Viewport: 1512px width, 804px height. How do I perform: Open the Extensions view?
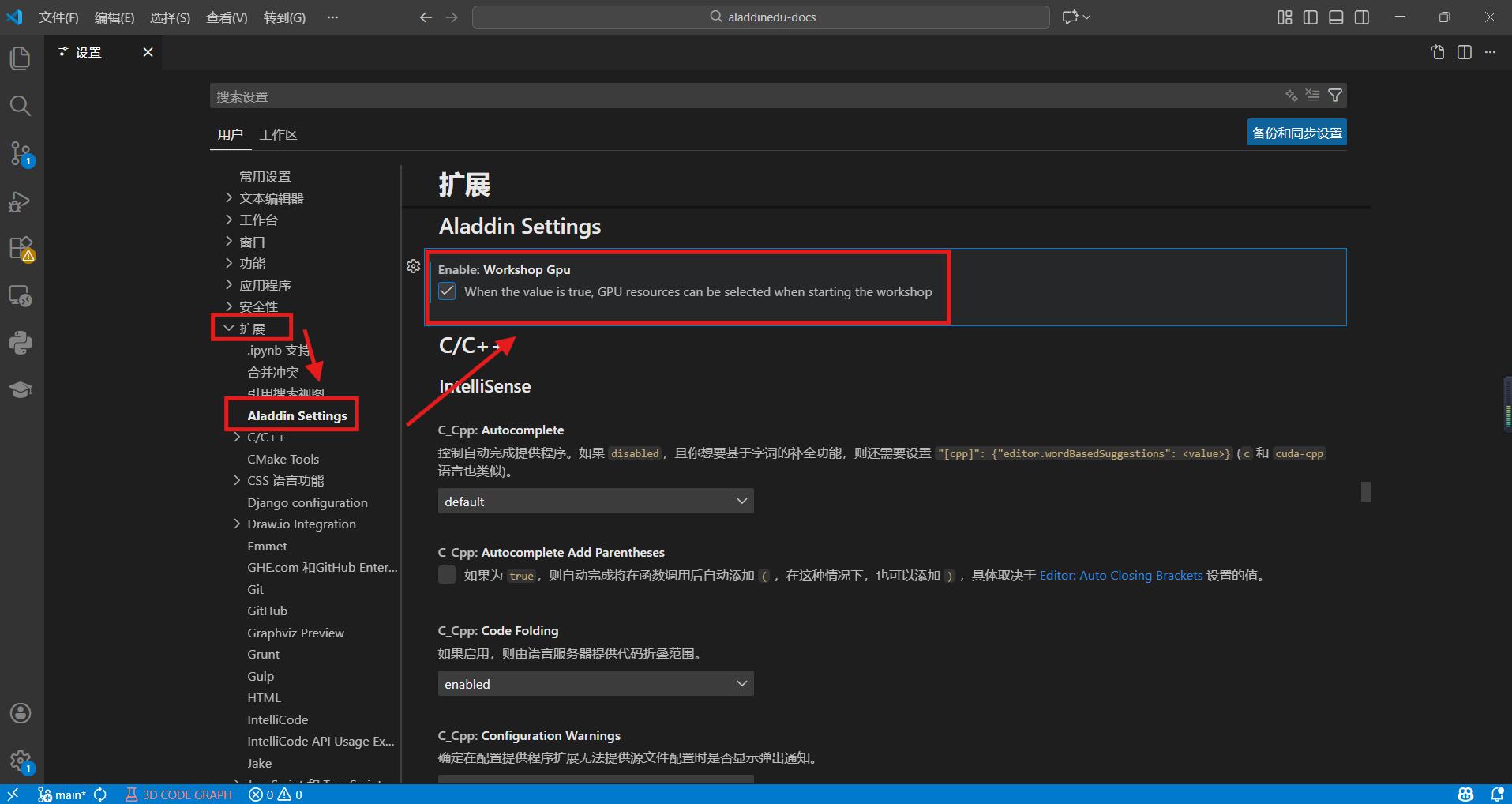pos(21,249)
